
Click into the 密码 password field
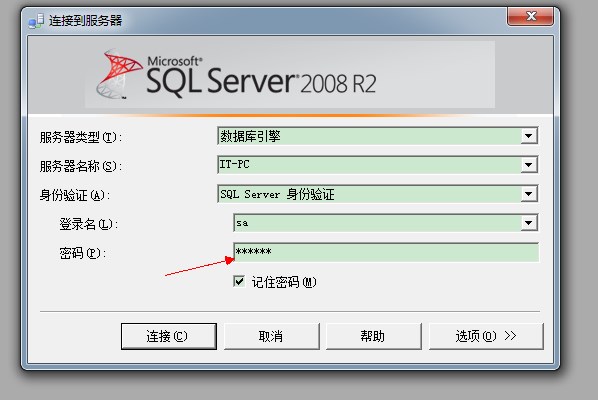click(386, 252)
